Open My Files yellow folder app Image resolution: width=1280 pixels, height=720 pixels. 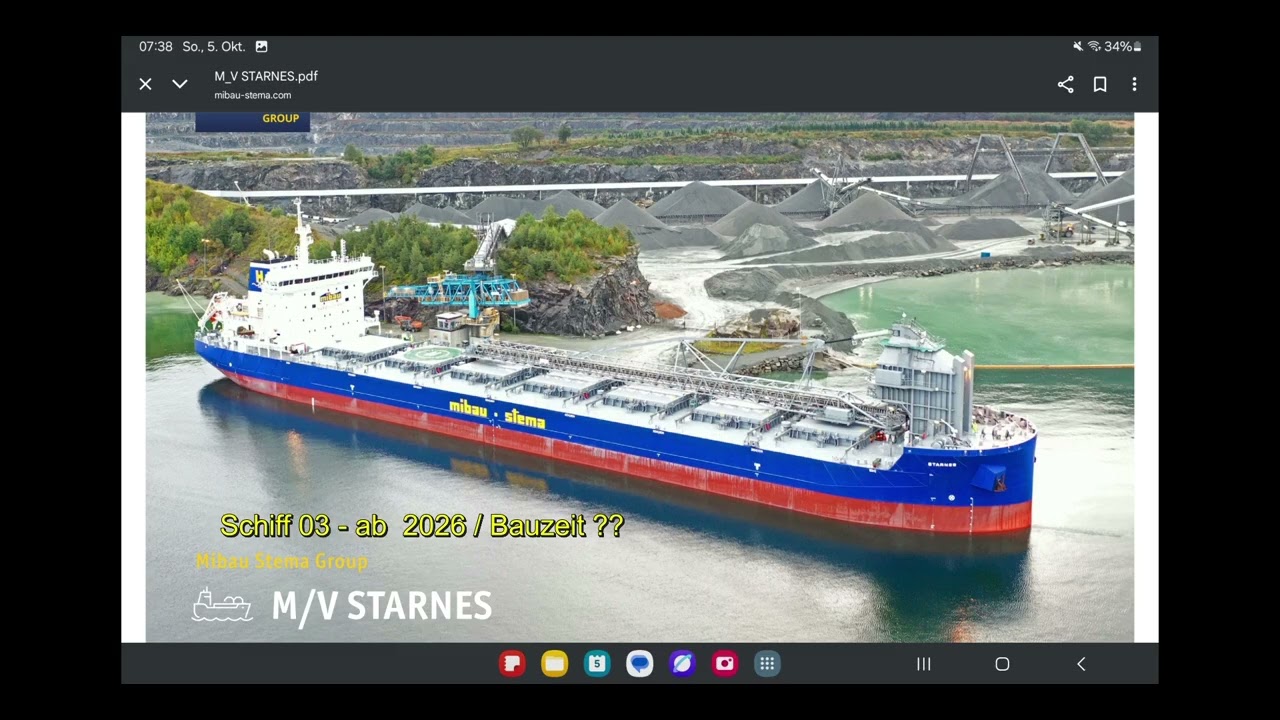(554, 663)
